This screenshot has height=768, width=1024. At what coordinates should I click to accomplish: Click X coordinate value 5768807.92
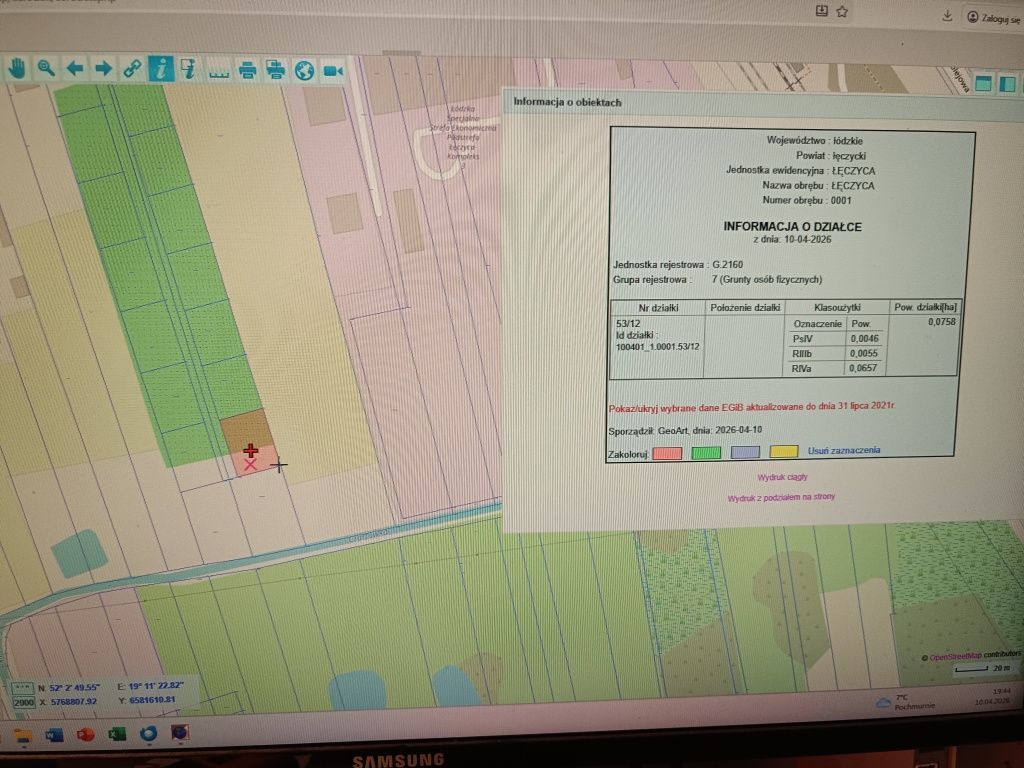(x=73, y=701)
